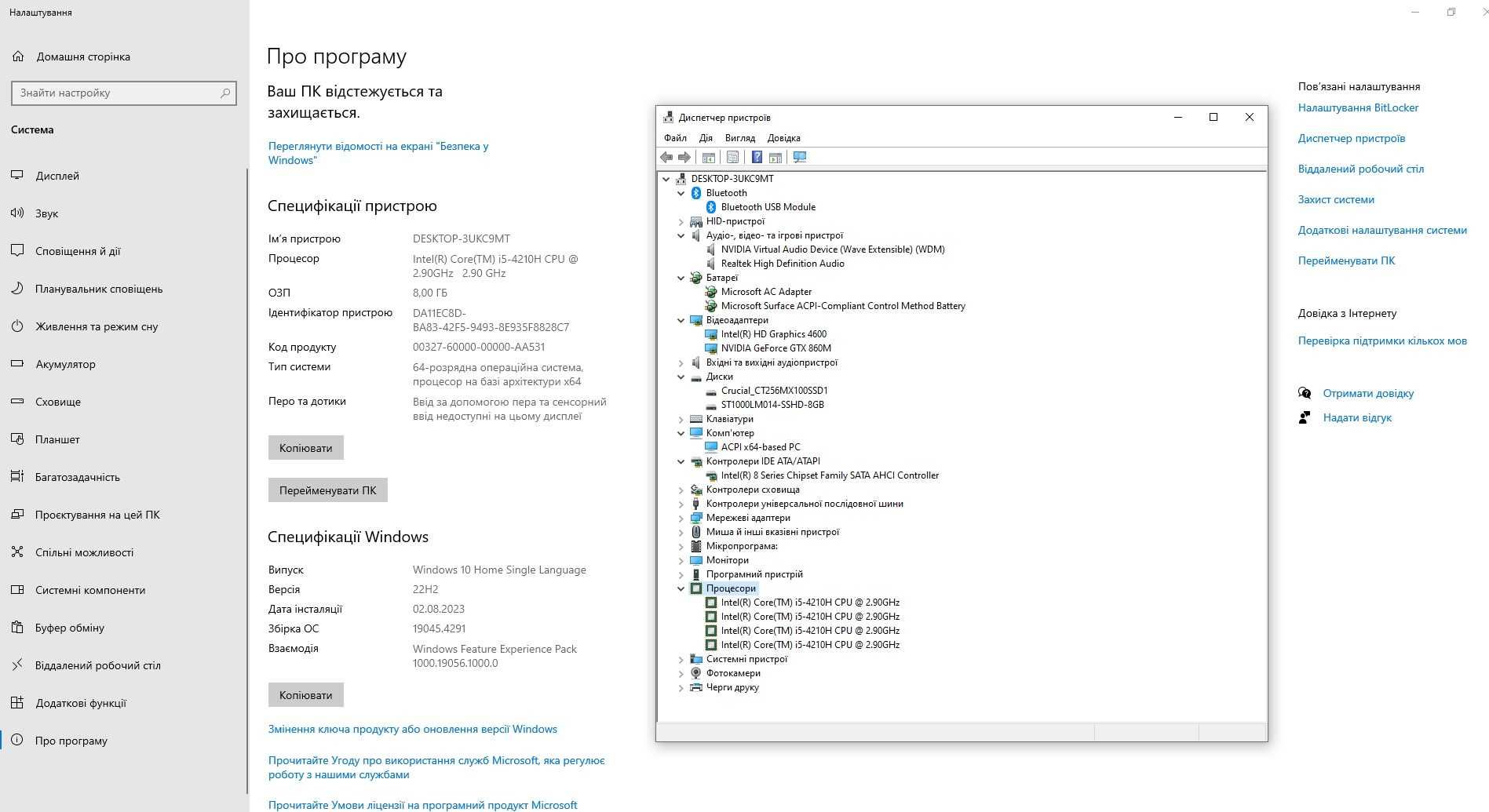Collapse the Процесори tree node

tap(681, 588)
